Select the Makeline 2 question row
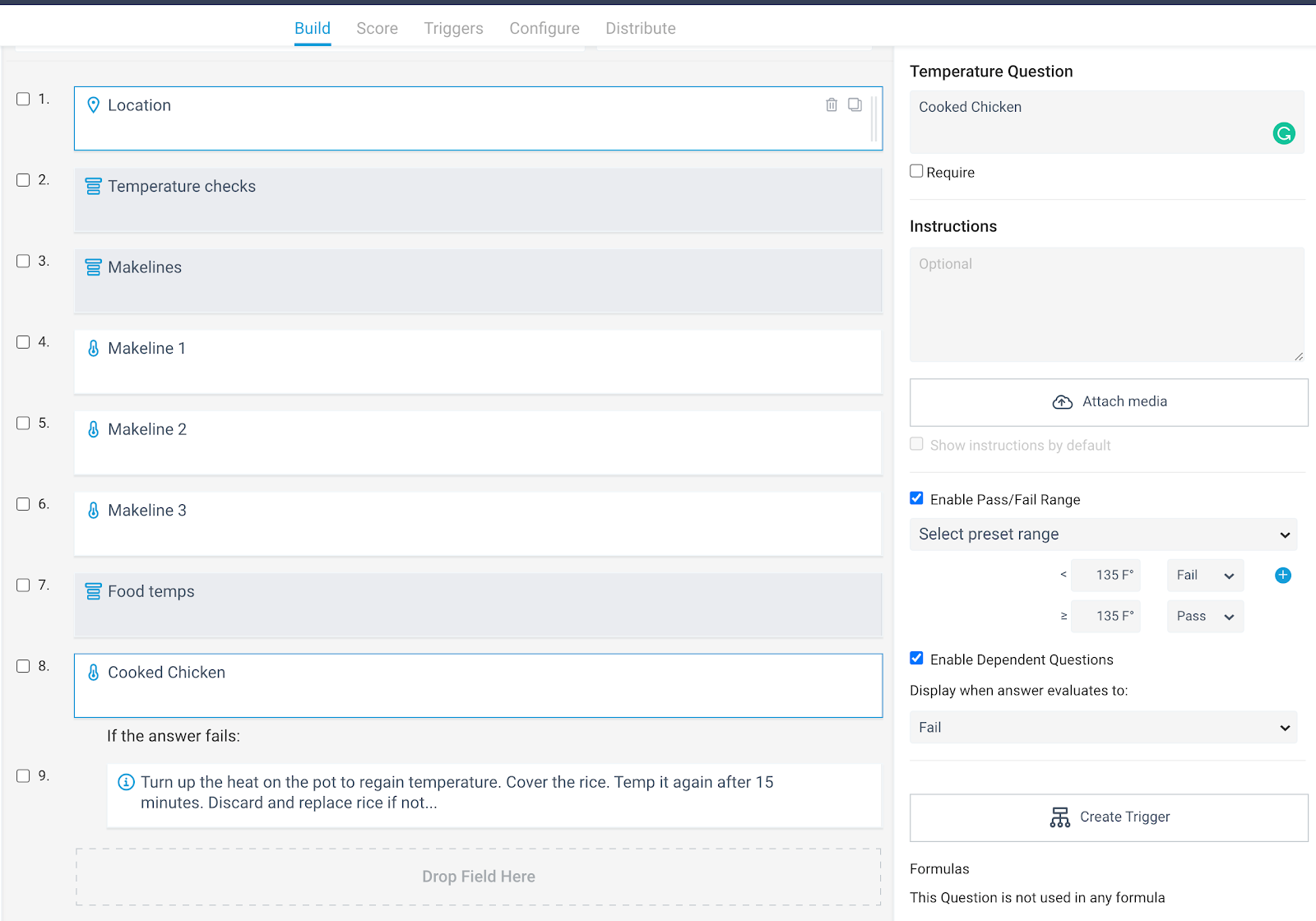Viewport: 1316px width, 921px height. 479,443
